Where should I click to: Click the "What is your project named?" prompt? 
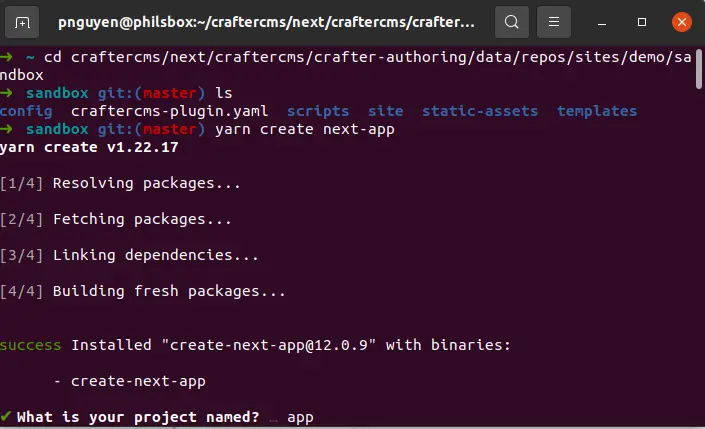138,417
